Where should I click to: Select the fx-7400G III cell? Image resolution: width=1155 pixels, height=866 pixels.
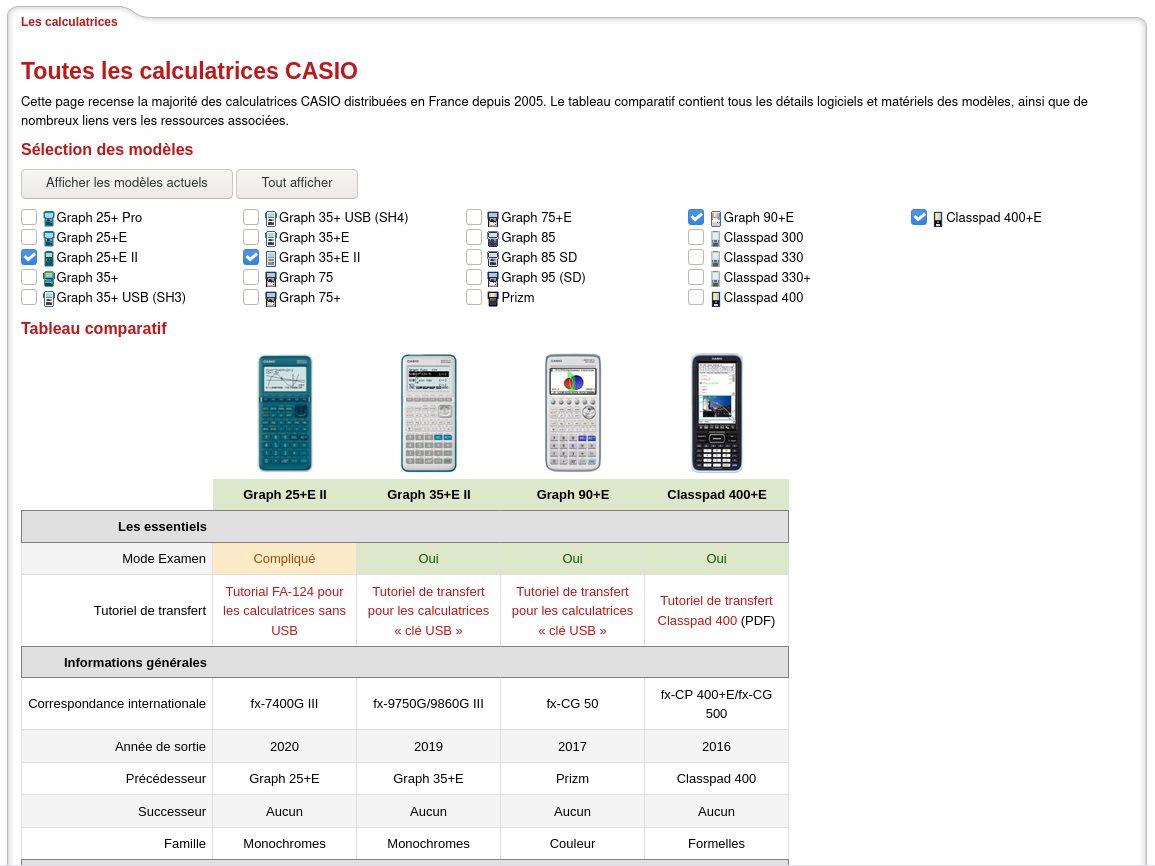pyautogui.click(x=284, y=704)
